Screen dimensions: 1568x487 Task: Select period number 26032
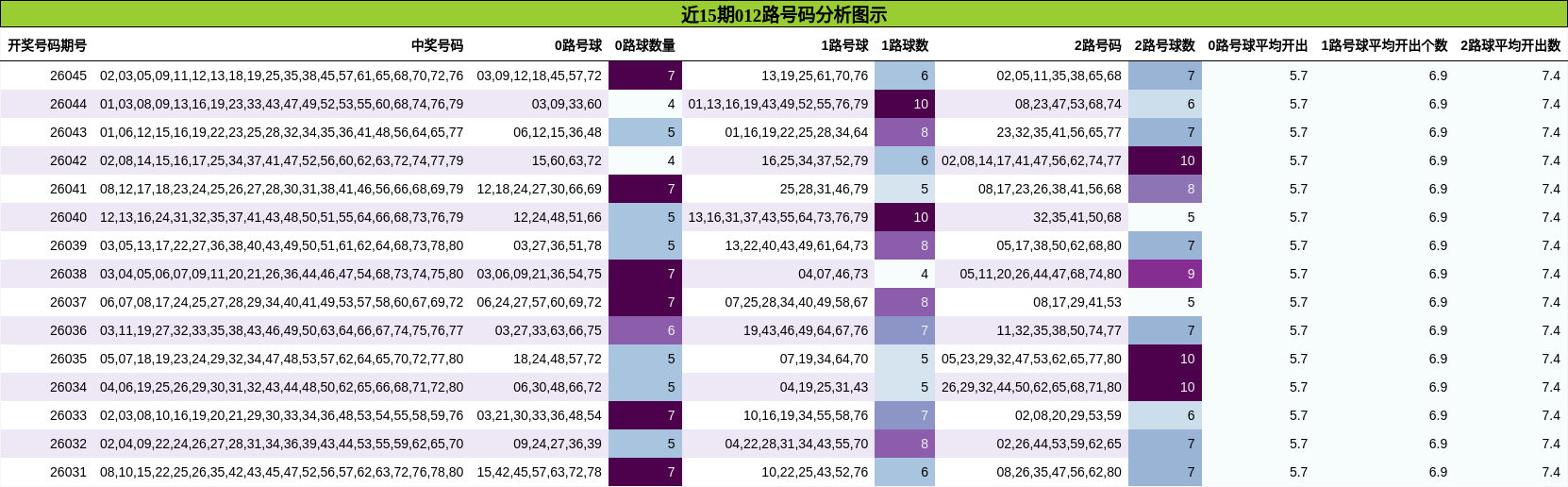[68, 444]
